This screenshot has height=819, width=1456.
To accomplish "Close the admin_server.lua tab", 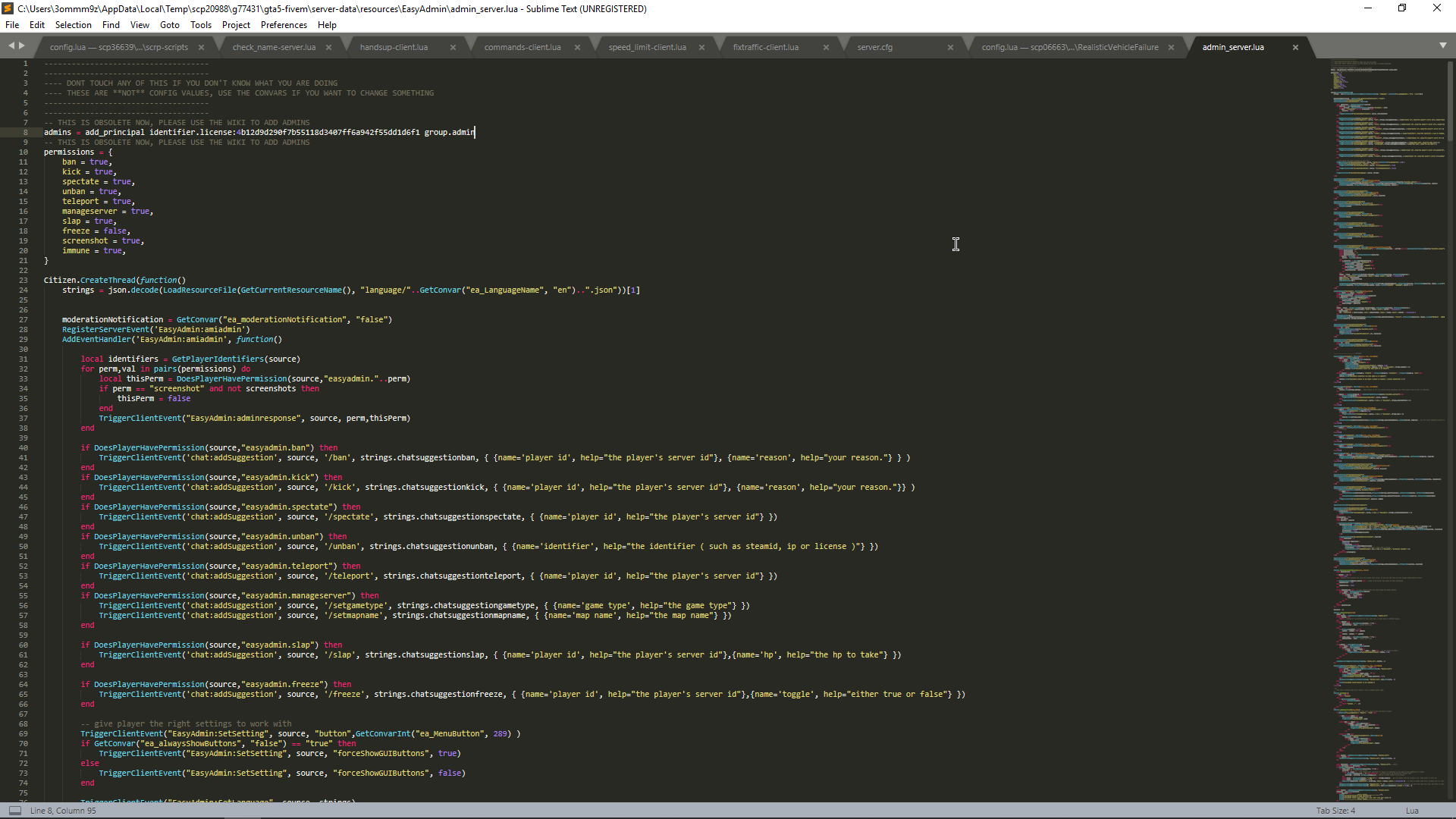I will (x=1295, y=47).
